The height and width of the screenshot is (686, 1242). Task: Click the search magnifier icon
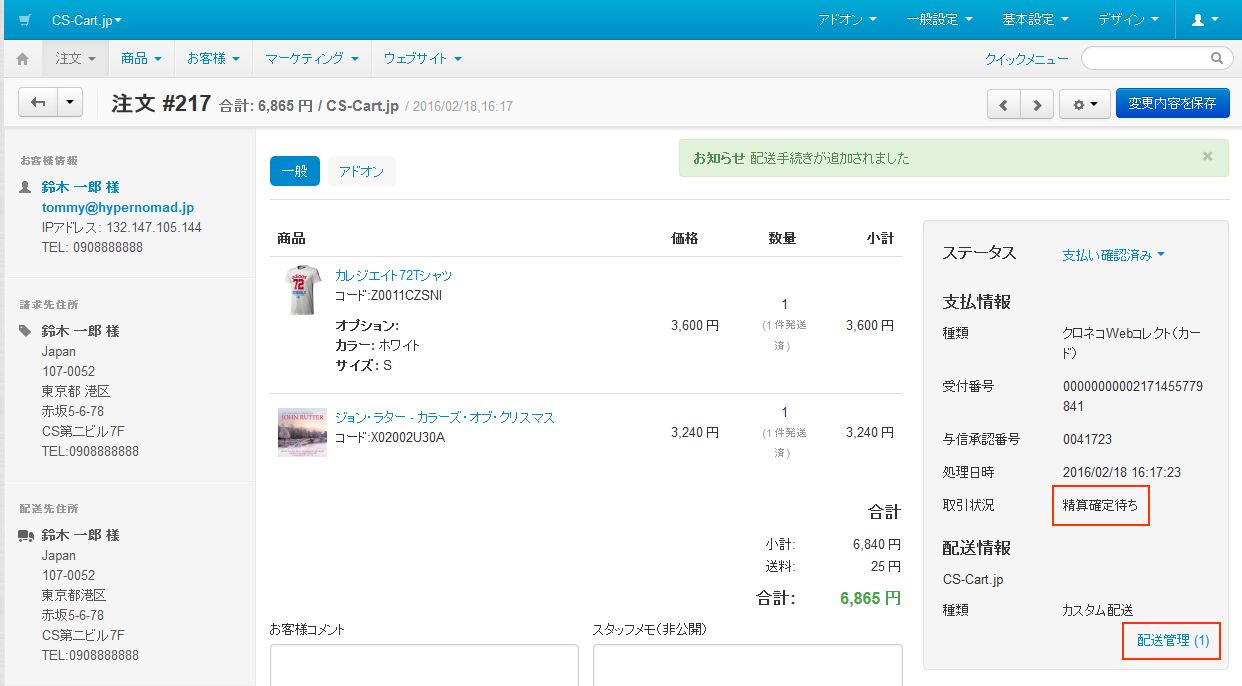click(x=1218, y=58)
